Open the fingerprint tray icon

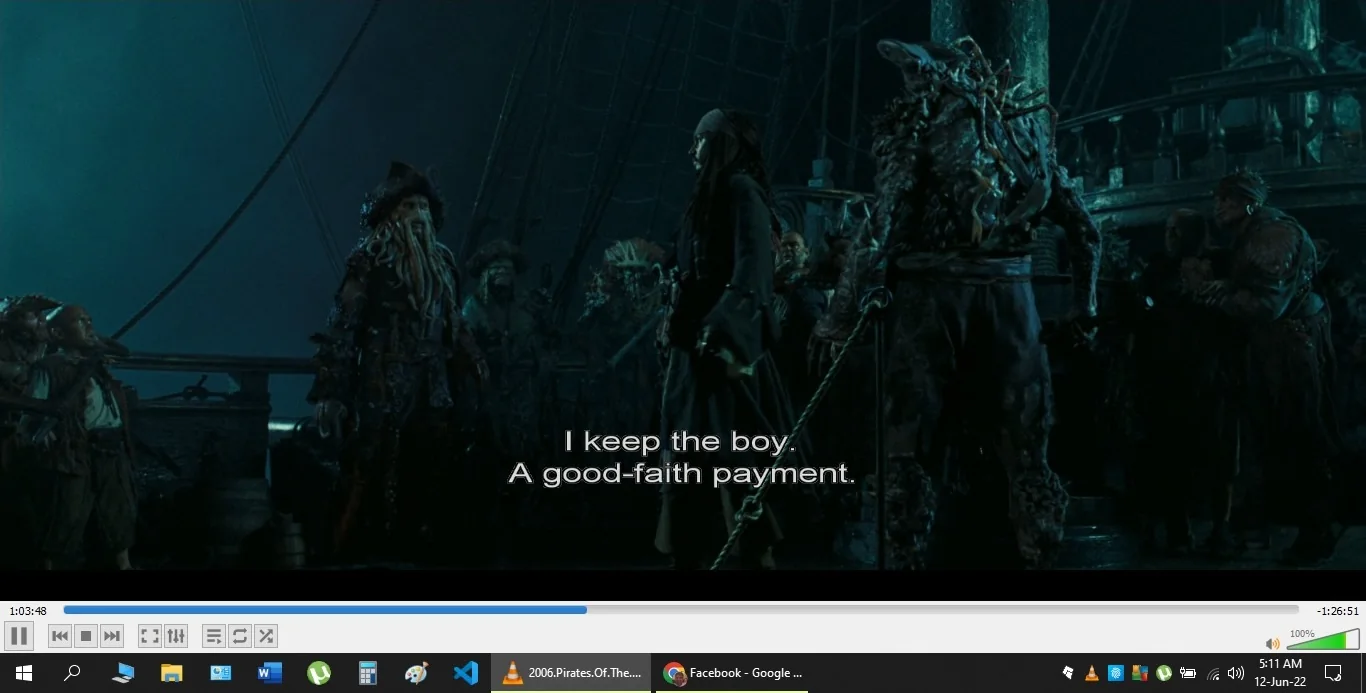(x=1116, y=673)
